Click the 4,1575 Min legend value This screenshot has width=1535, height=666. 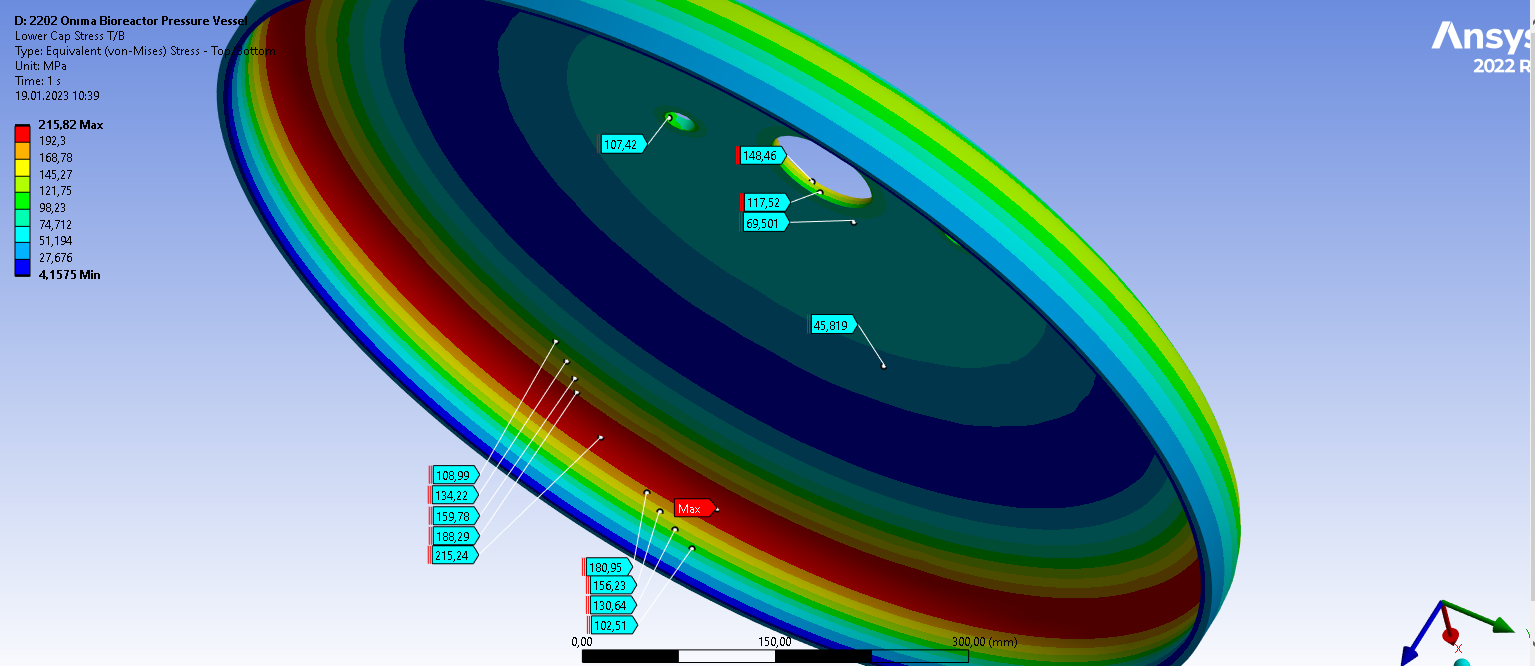(69, 275)
